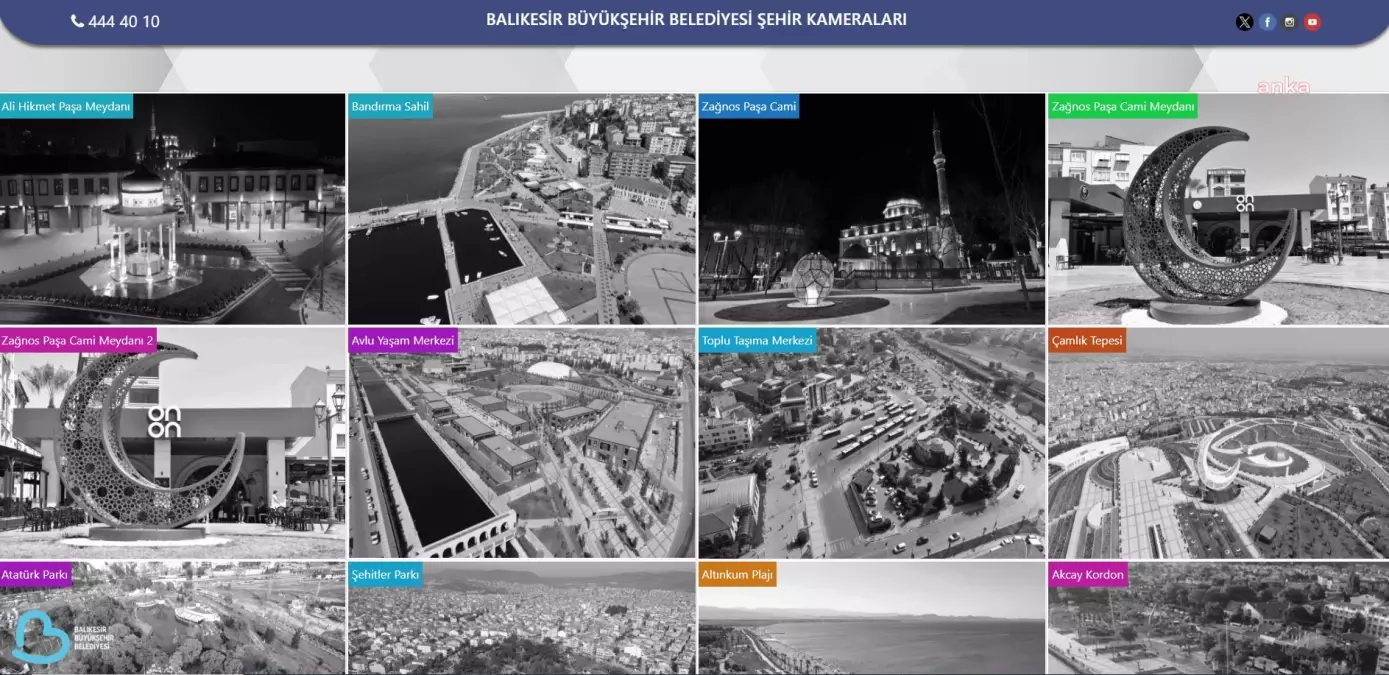
Task: Open the Instagram icon in the header
Action: pos(1290,21)
